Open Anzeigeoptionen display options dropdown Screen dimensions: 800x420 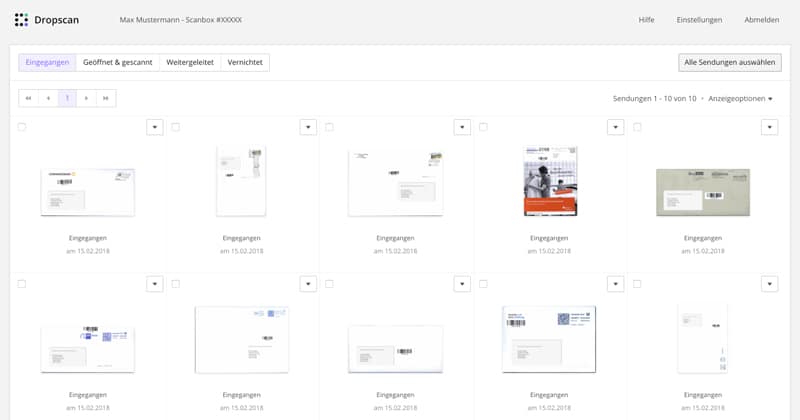pos(740,99)
